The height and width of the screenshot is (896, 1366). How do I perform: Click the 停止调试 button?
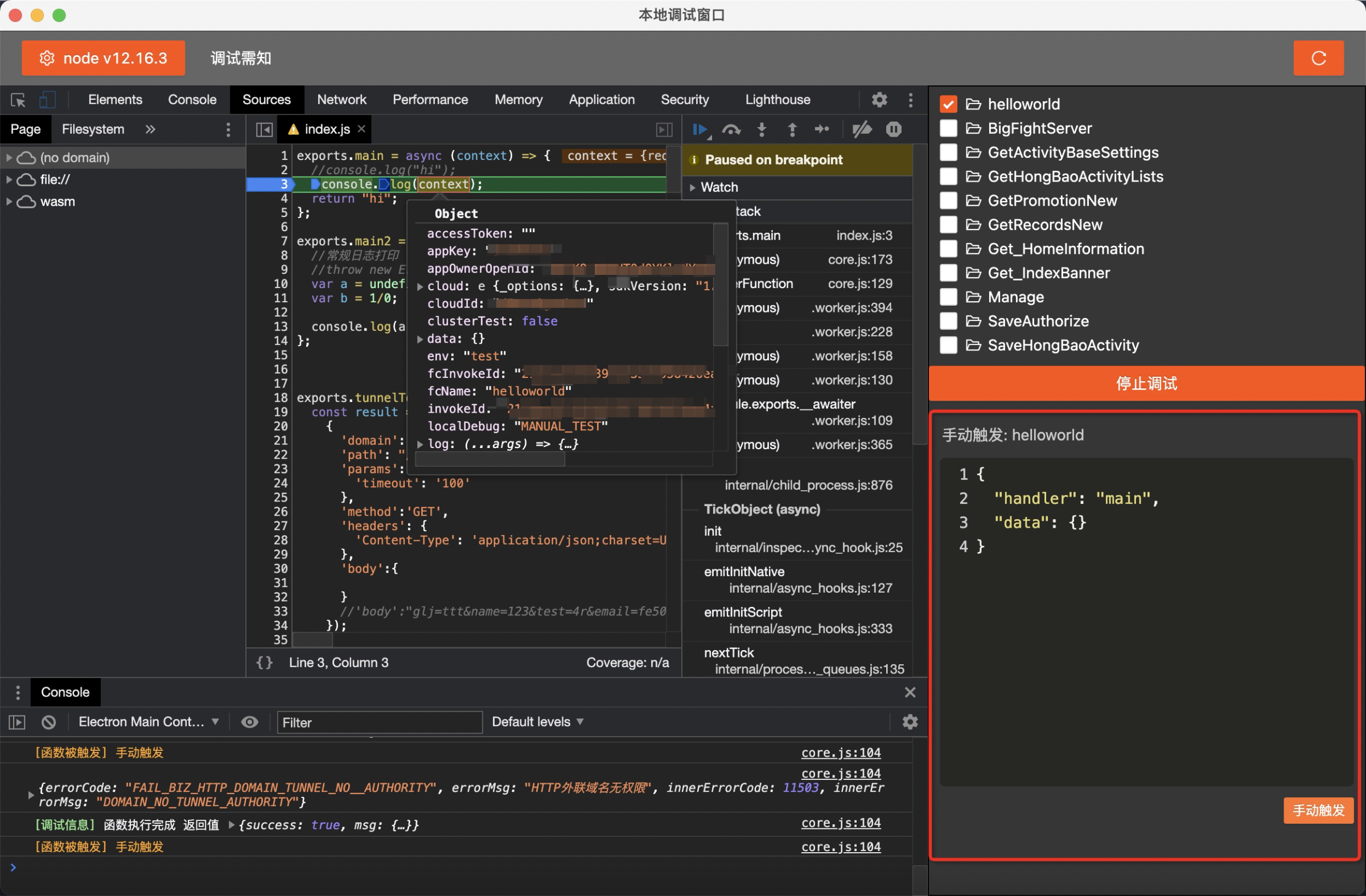(x=1146, y=383)
